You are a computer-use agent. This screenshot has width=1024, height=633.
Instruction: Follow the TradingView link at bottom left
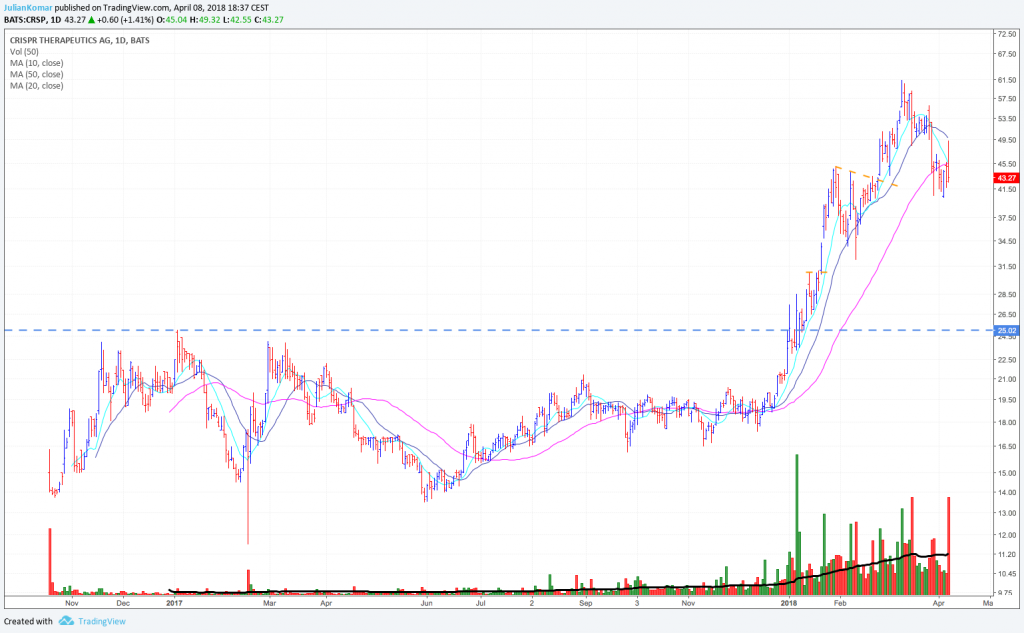(102, 621)
